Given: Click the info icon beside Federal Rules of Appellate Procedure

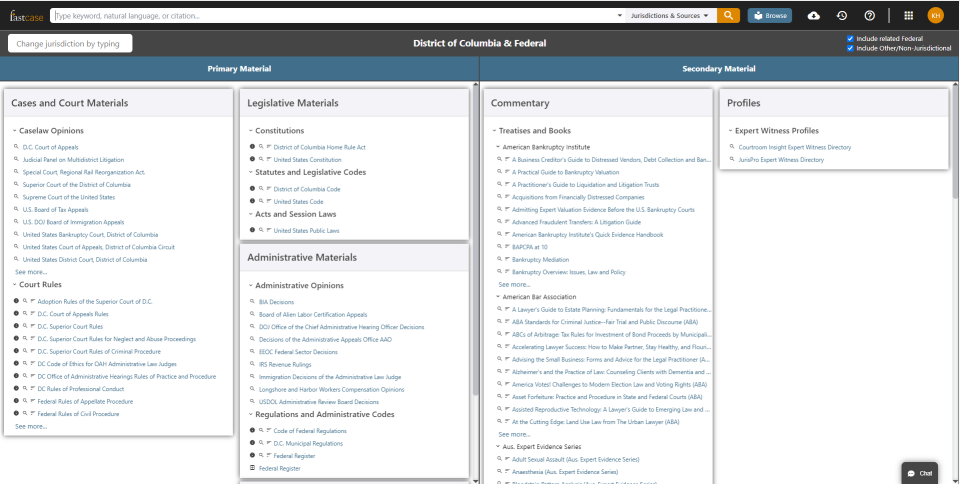Looking at the screenshot, I should pyautogui.click(x=17, y=401).
